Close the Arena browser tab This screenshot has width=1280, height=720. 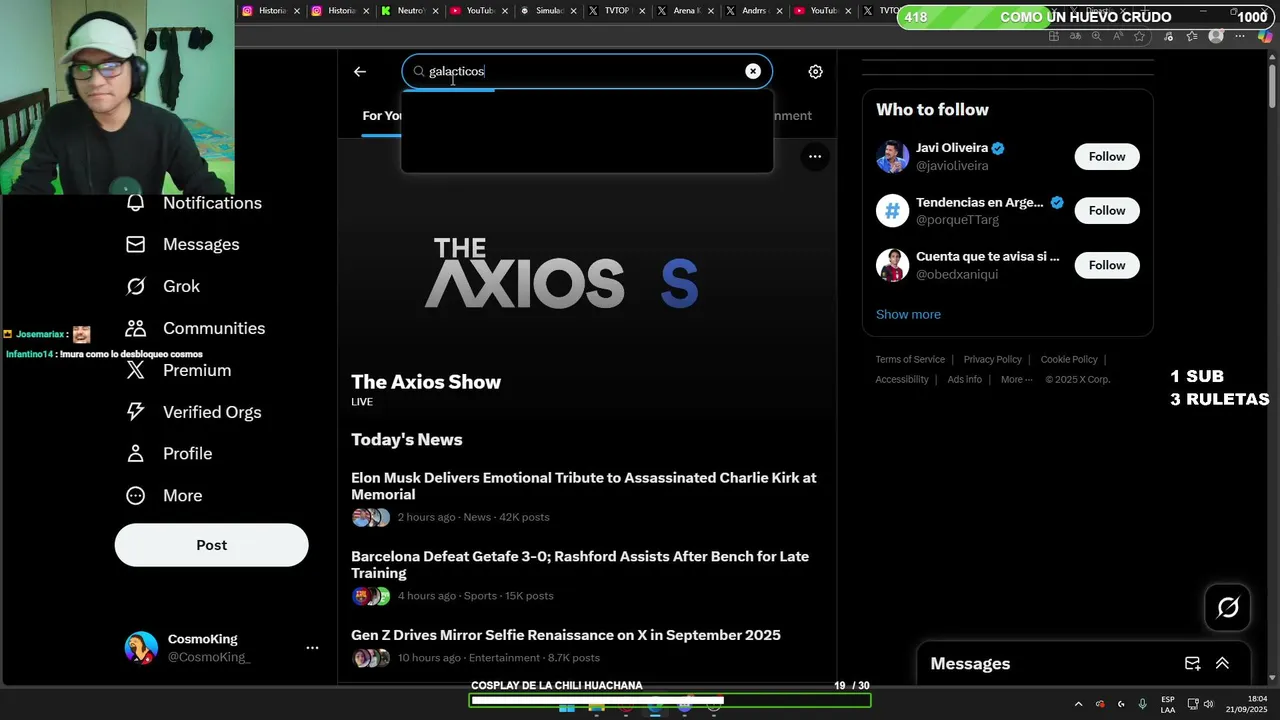(x=710, y=11)
